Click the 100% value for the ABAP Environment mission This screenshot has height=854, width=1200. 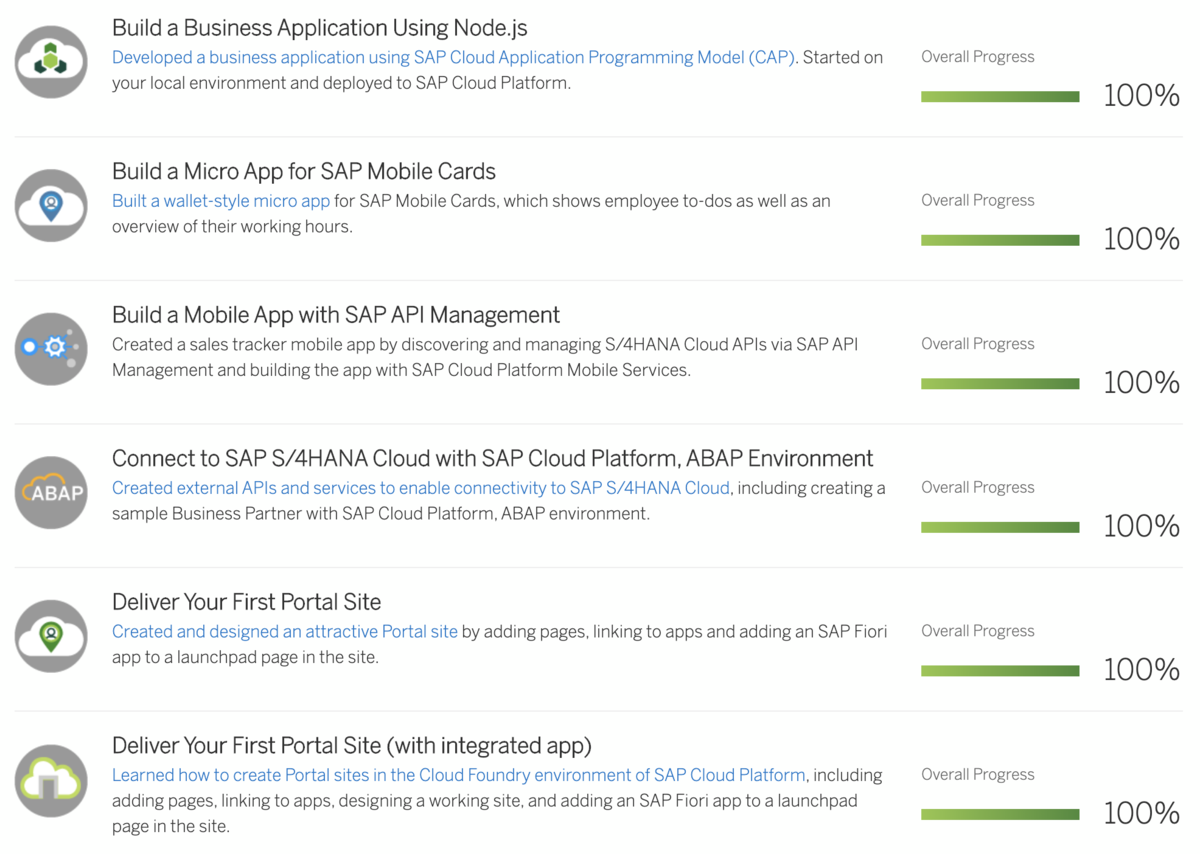[1142, 526]
